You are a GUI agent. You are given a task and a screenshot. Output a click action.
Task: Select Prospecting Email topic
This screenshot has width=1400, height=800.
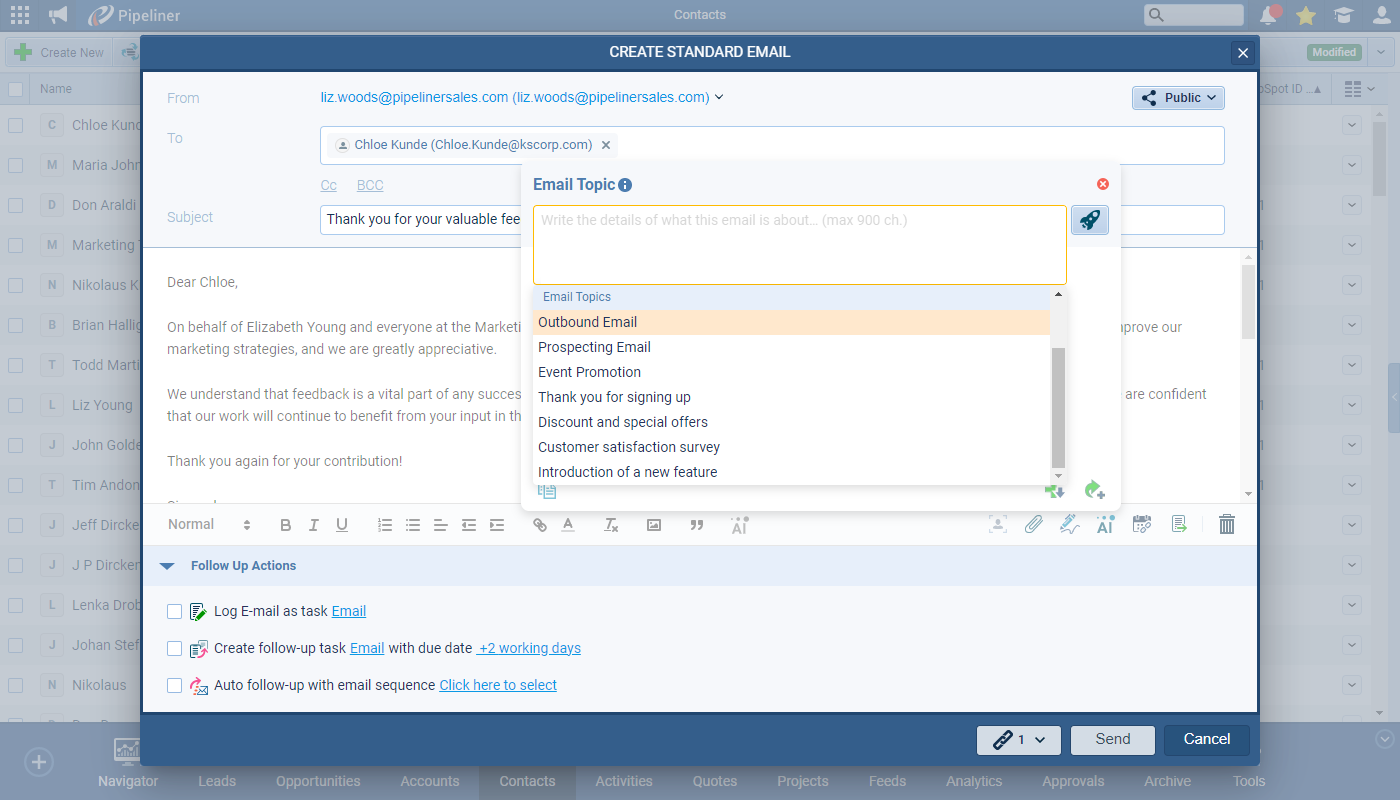[x=594, y=347]
